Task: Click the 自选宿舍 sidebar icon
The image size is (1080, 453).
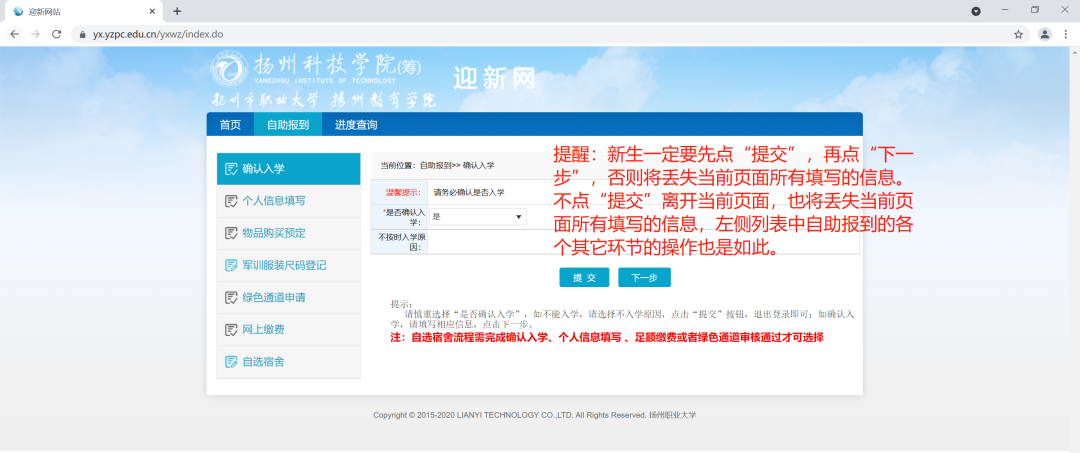Action: click(231, 362)
